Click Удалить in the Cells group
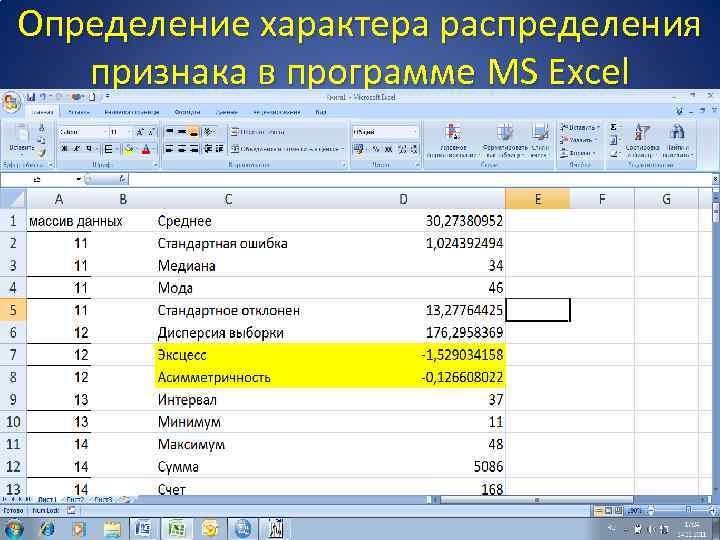The height and width of the screenshot is (540, 720). tap(579, 140)
